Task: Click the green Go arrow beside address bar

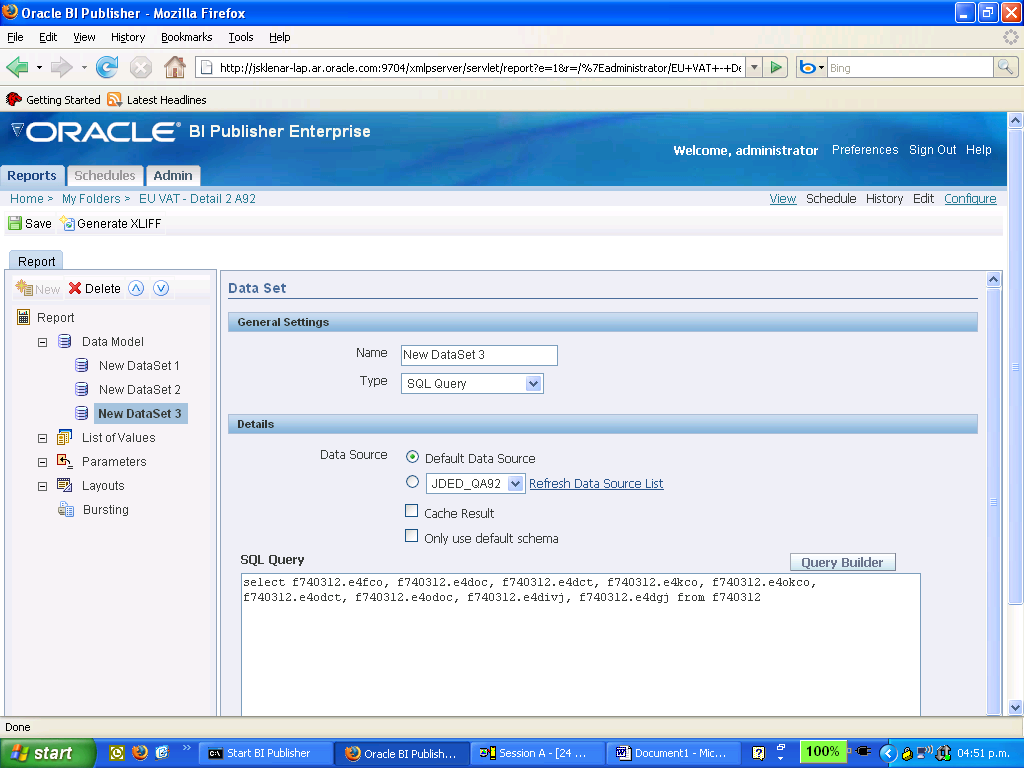Action: [x=776, y=67]
